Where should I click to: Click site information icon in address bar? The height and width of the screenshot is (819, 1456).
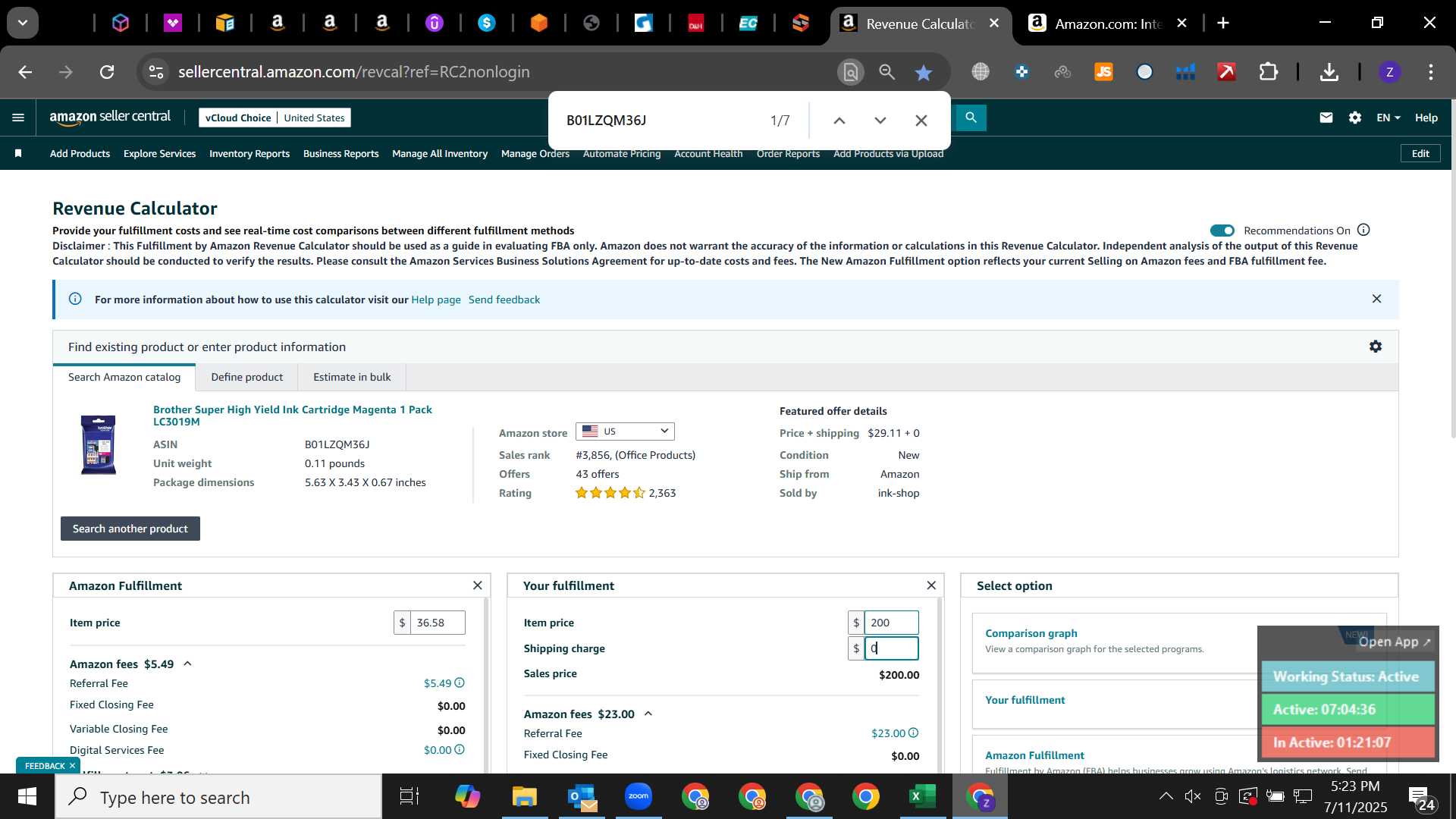(156, 72)
